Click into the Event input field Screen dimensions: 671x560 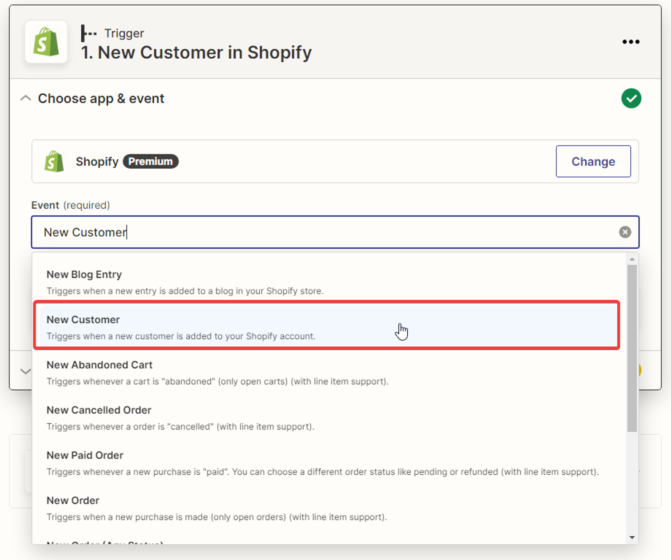pyautogui.click(x=335, y=232)
